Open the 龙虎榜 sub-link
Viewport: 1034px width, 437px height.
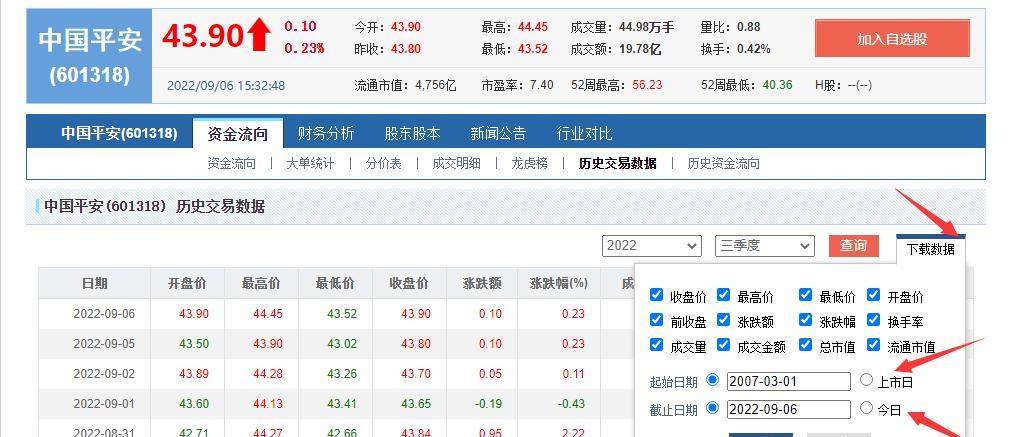click(529, 163)
